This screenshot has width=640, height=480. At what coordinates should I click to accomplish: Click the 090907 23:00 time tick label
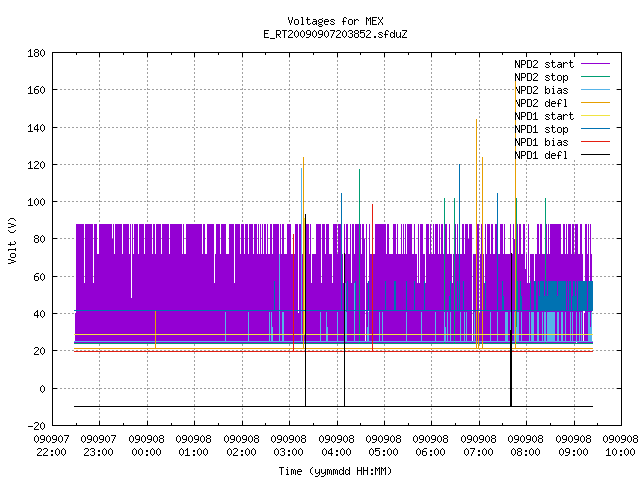tap(98, 446)
